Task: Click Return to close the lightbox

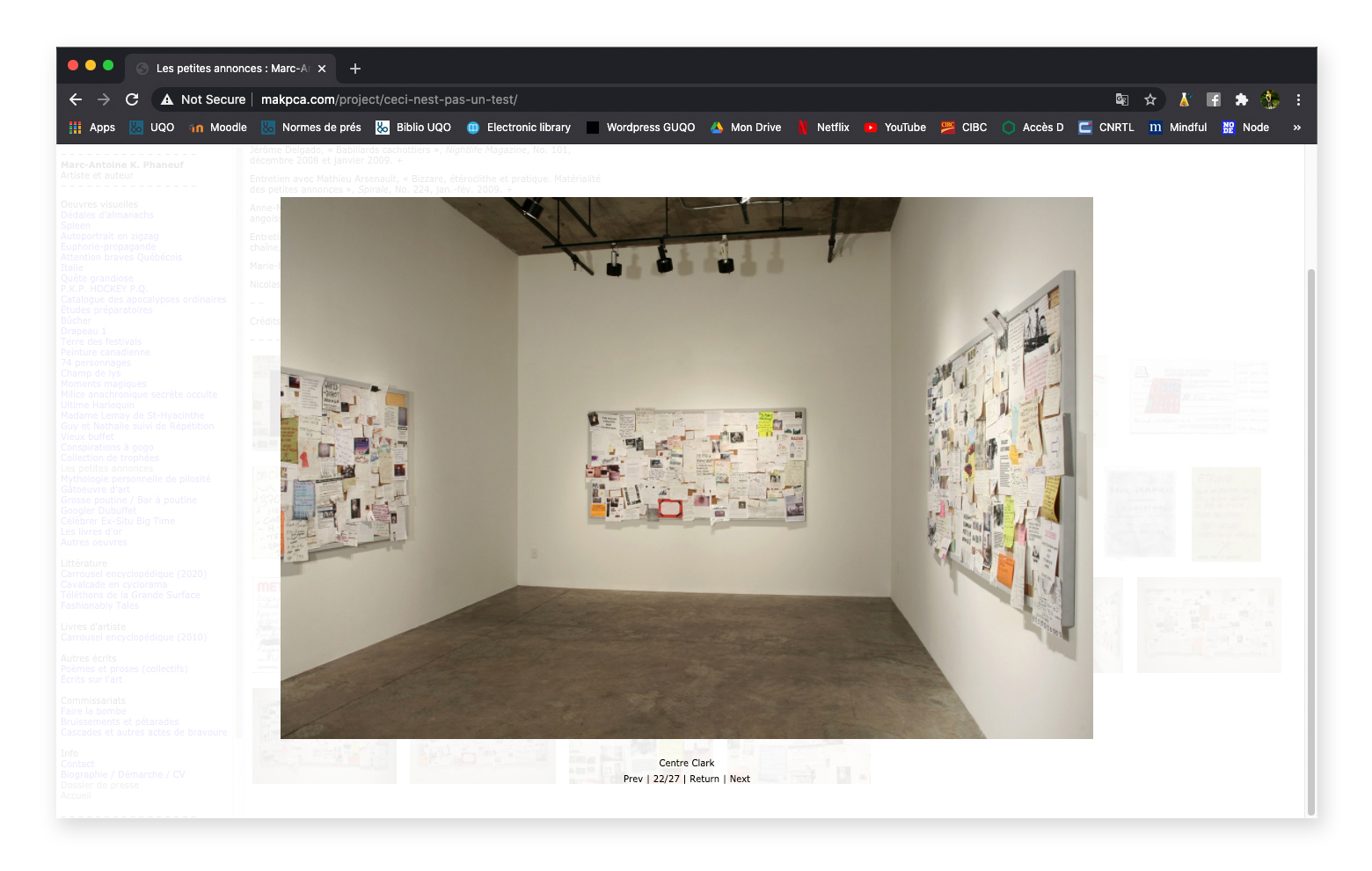Action: pyautogui.click(x=704, y=780)
